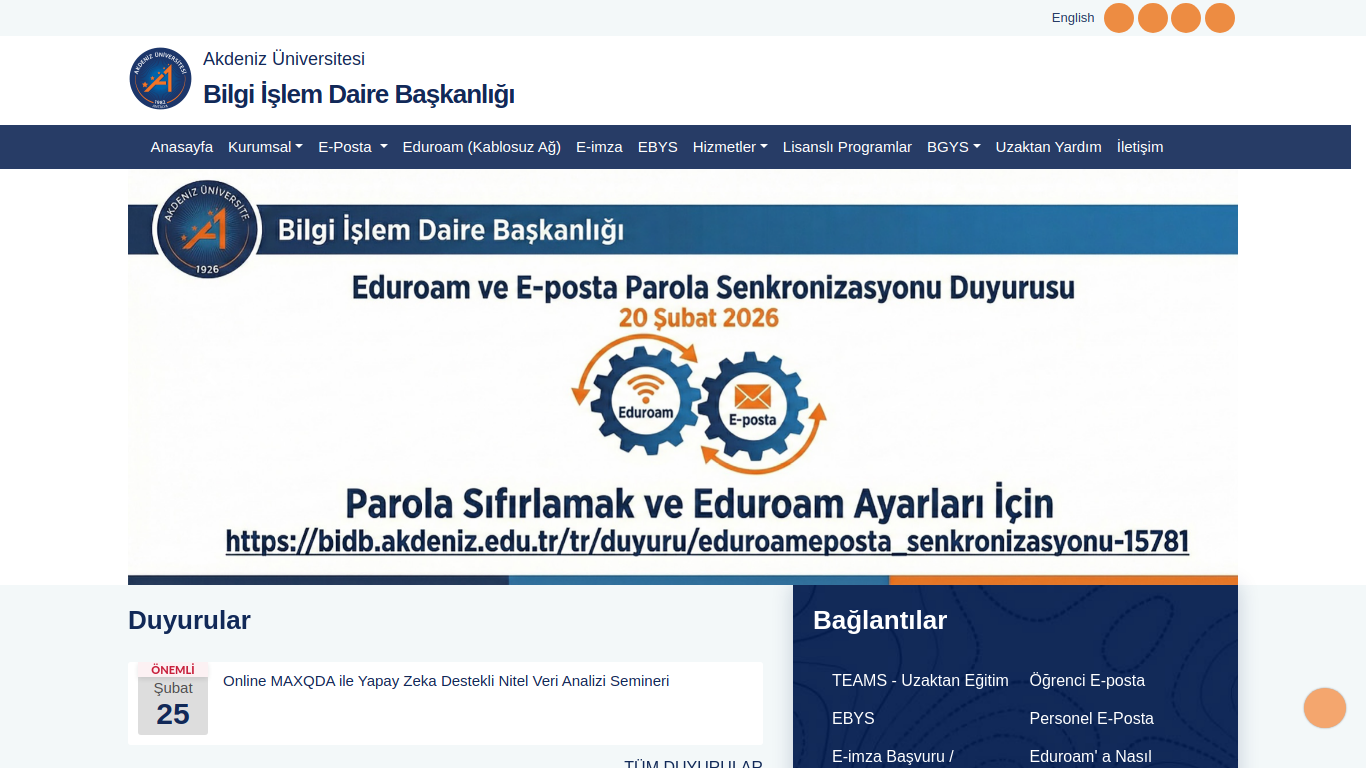Open the Eduroam password sync announcement banner

click(x=683, y=378)
